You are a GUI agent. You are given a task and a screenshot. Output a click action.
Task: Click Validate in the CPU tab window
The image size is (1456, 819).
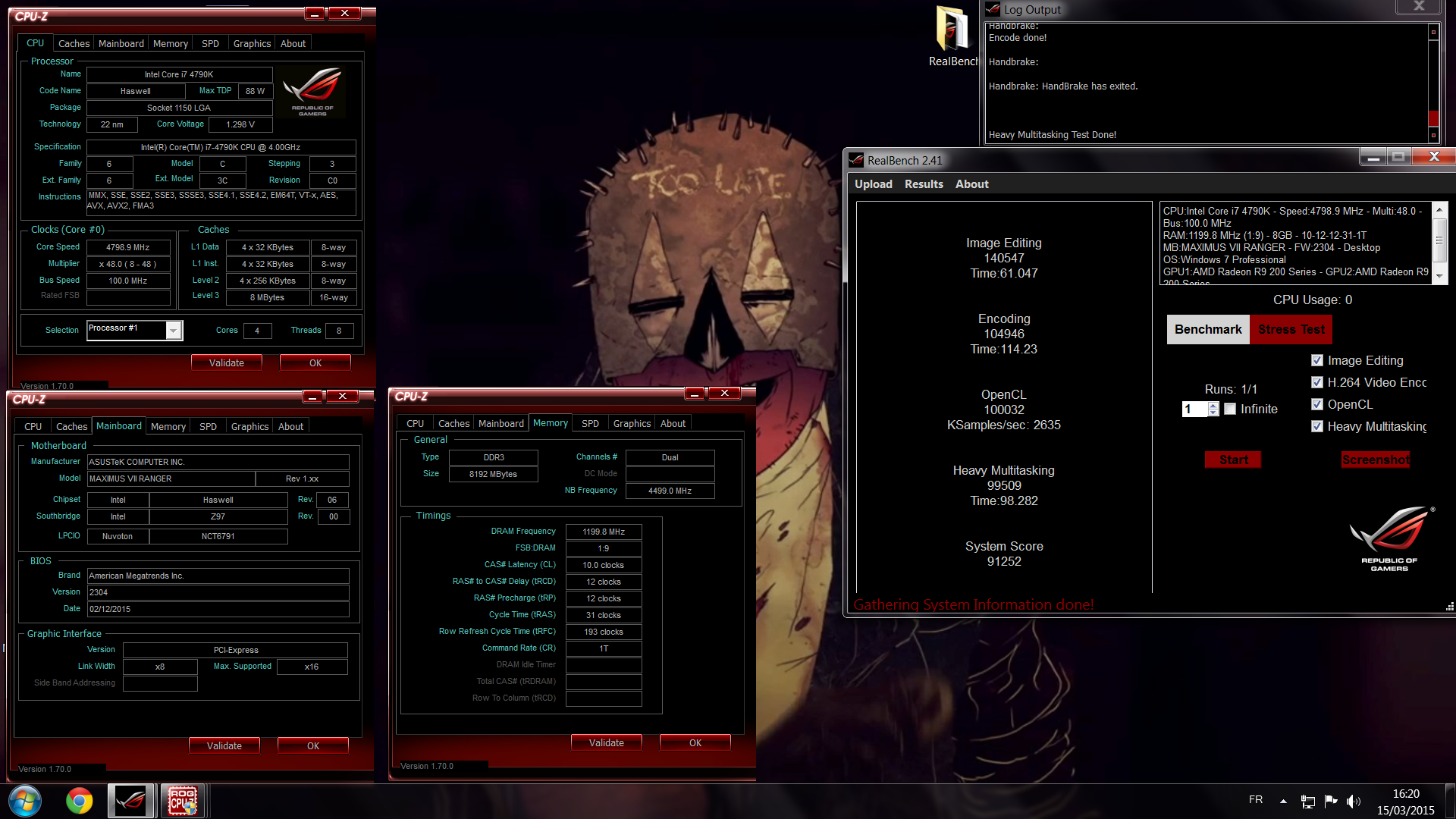tap(227, 362)
